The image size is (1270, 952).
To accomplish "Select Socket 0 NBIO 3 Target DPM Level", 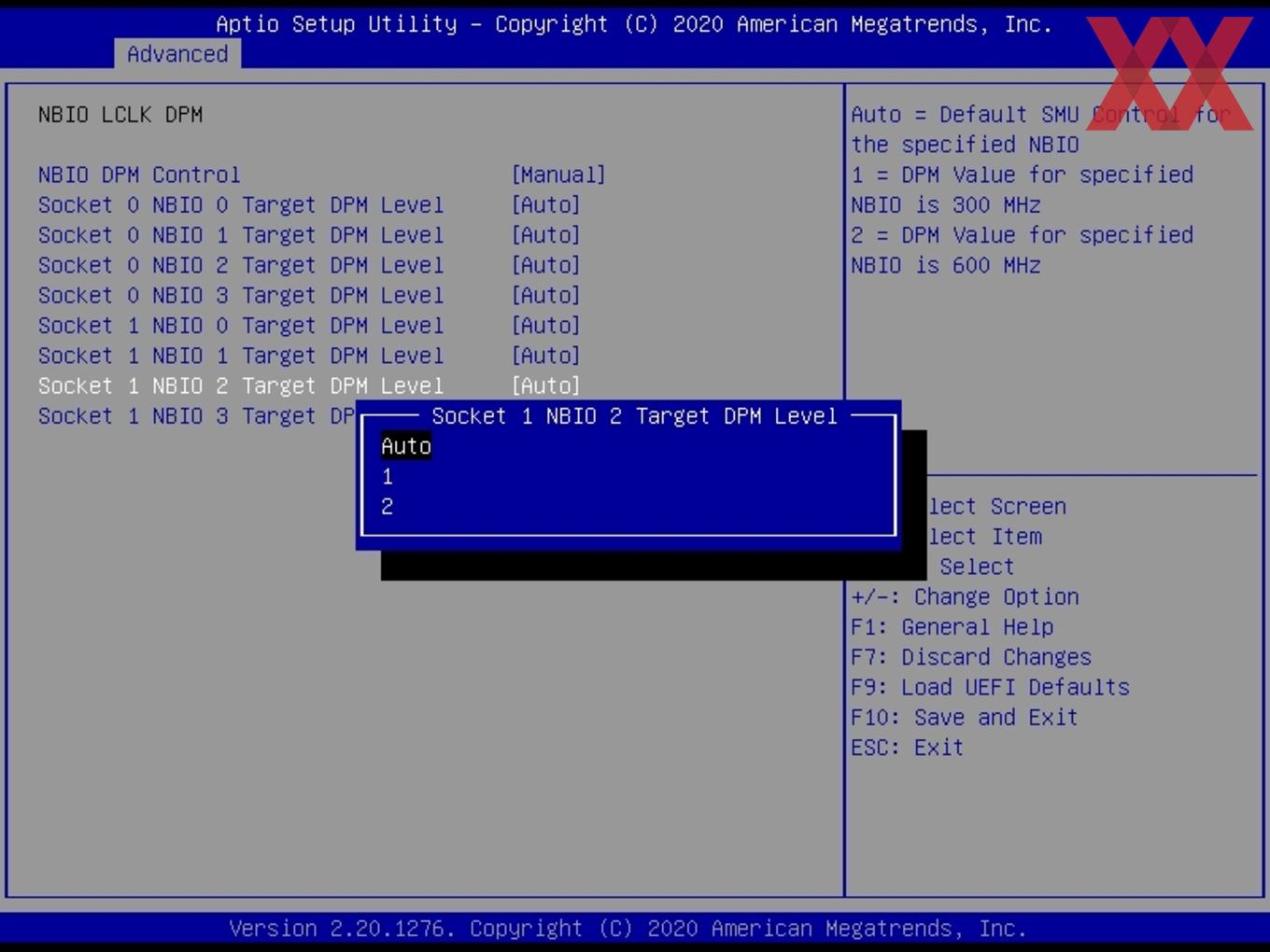I will pos(241,295).
